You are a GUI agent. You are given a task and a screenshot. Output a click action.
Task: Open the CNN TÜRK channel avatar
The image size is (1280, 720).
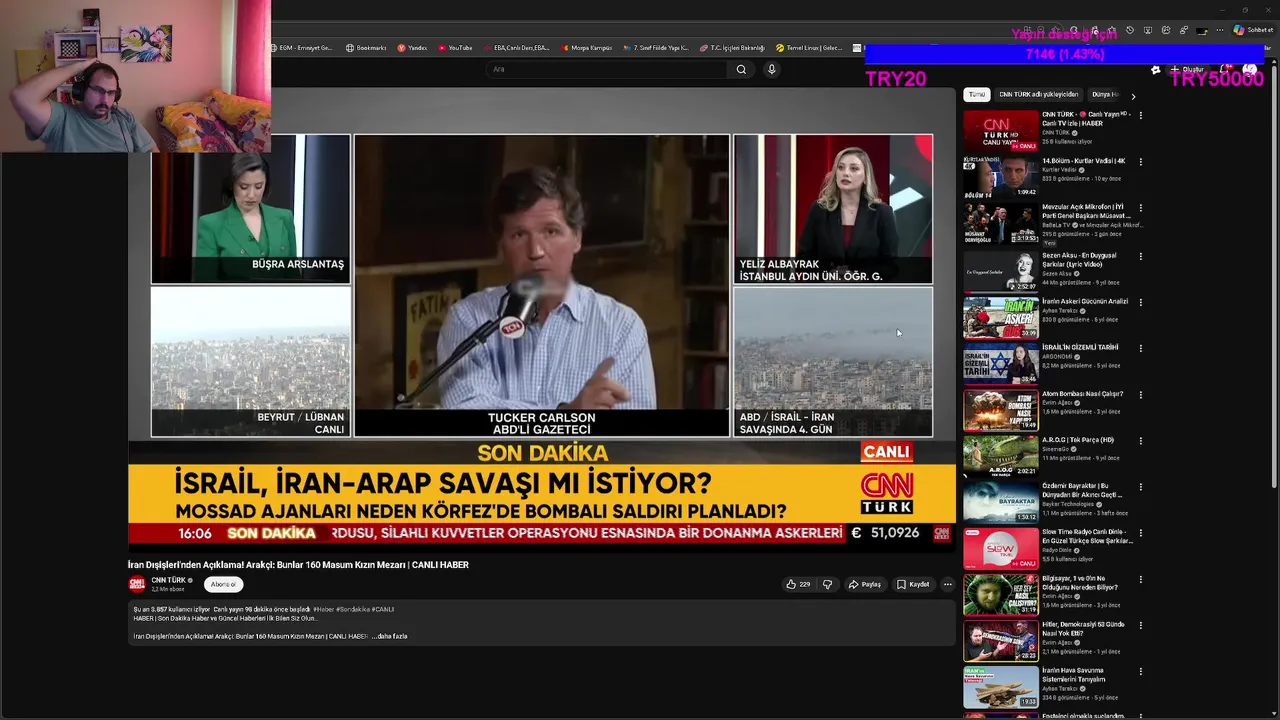(137, 584)
